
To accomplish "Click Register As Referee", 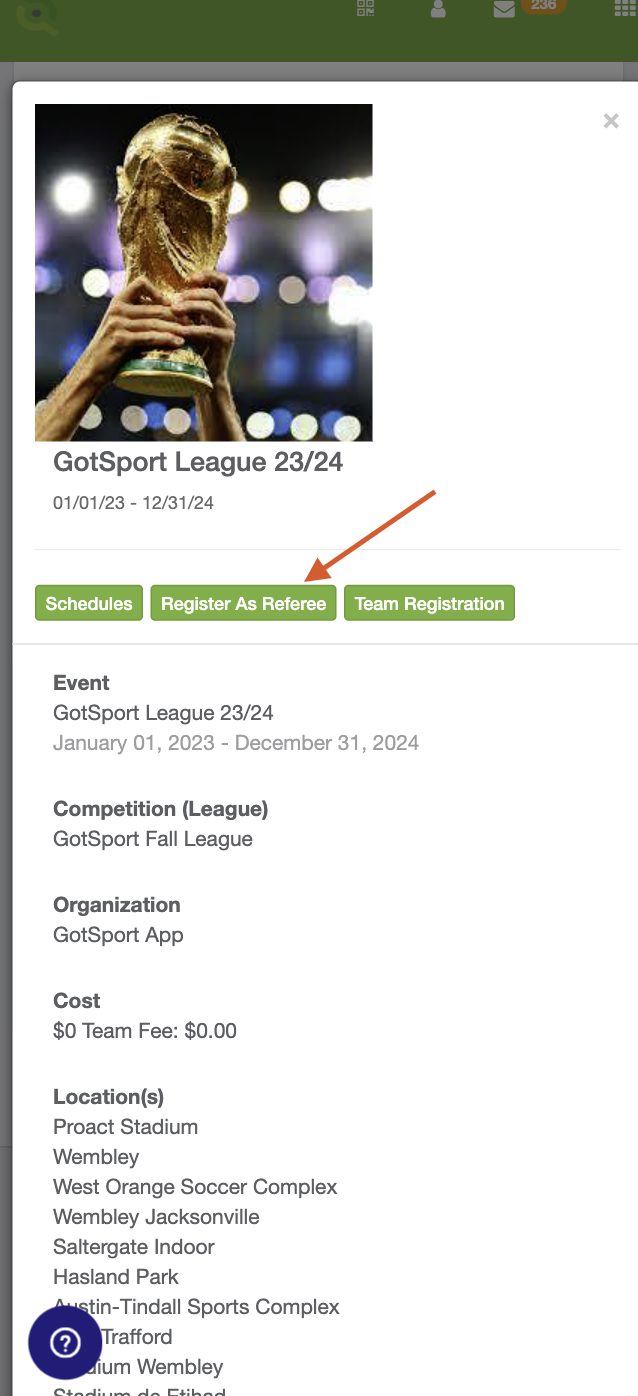I will click(x=244, y=603).
